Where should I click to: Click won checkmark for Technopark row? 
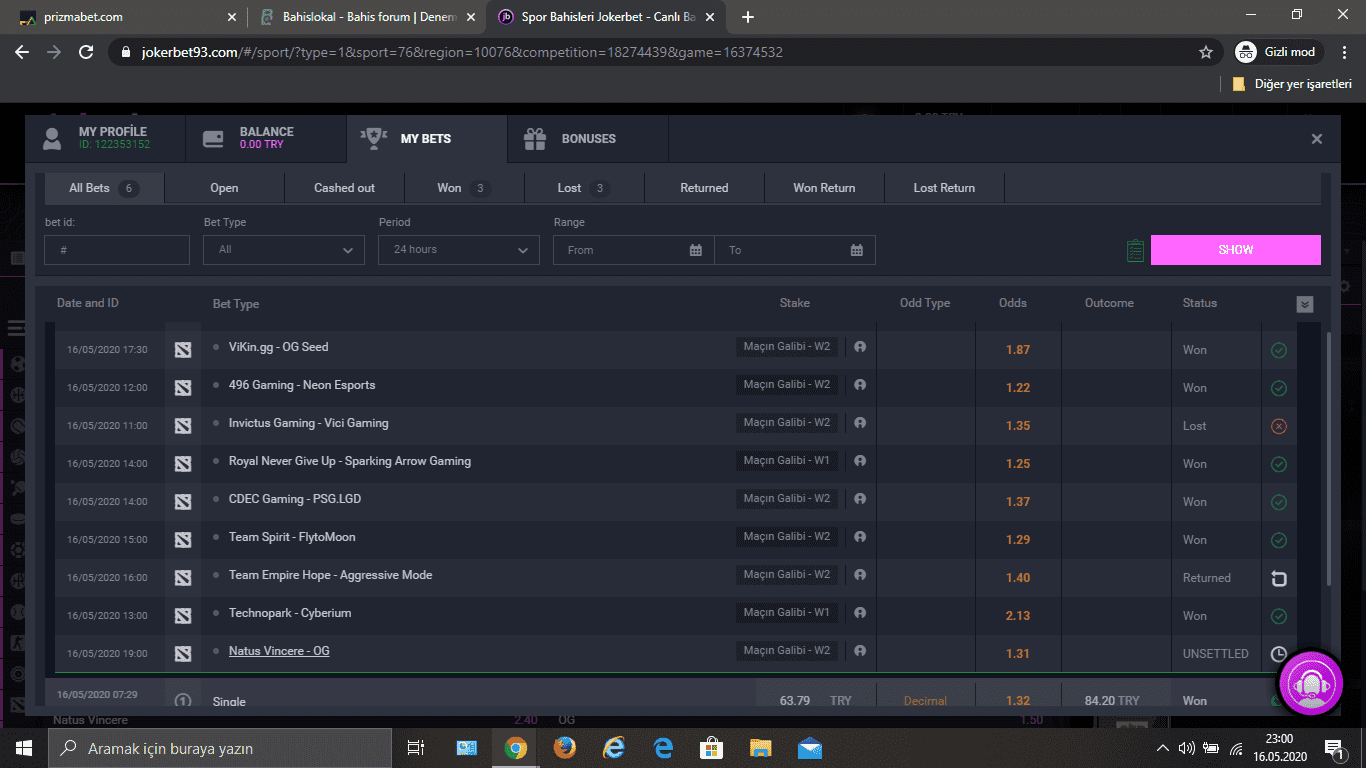(x=1278, y=616)
